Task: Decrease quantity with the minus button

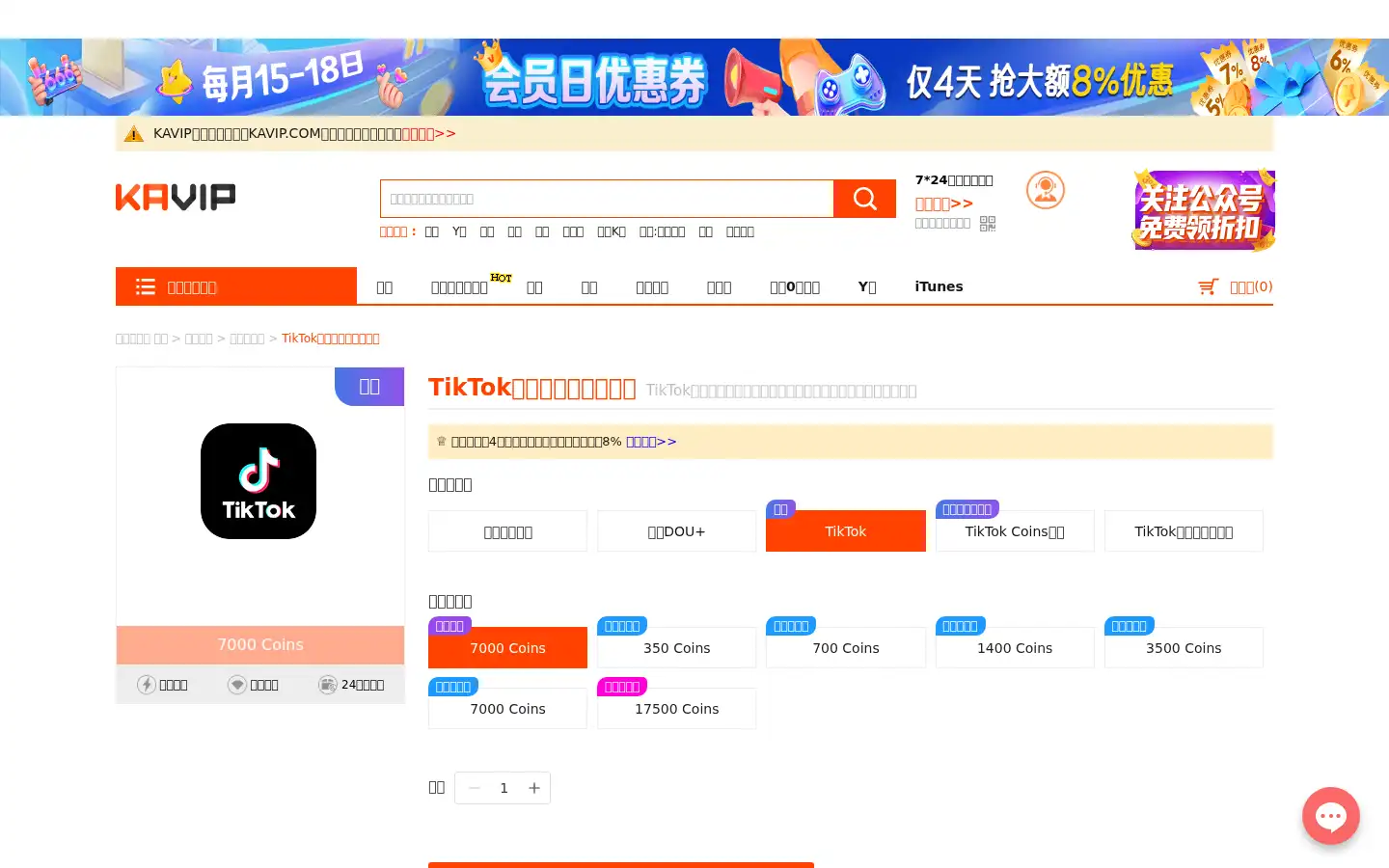Action: [x=474, y=788]
